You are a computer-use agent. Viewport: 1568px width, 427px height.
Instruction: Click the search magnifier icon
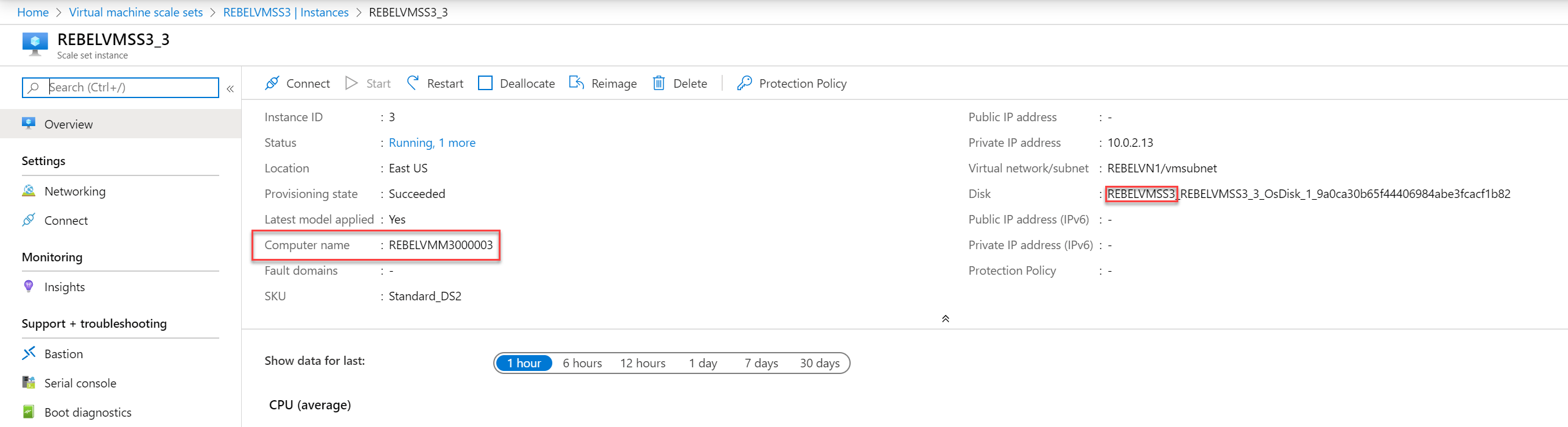(x=33, y=88)
